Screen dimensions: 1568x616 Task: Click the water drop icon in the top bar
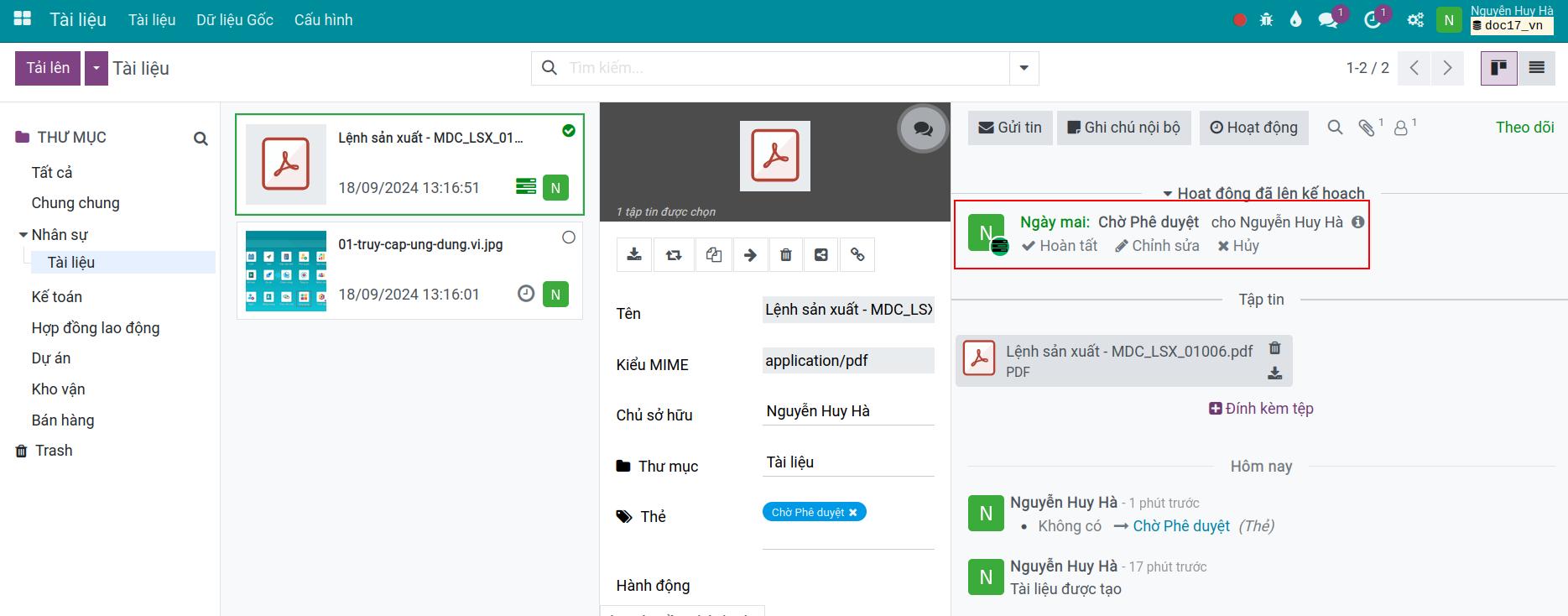pyautogui.click(x=1296, y=20)
